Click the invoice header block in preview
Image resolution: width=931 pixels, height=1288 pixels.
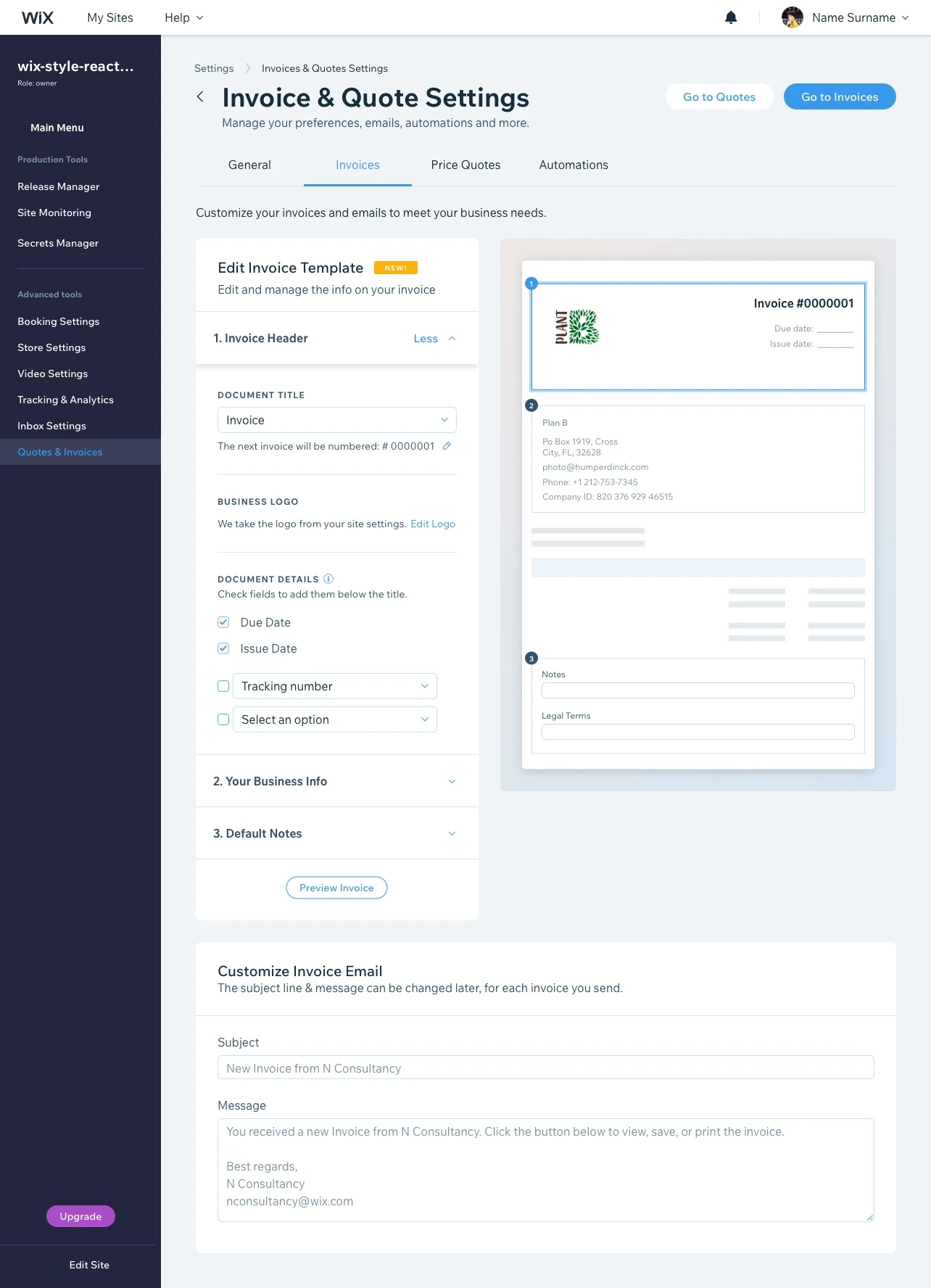(698, 337)
